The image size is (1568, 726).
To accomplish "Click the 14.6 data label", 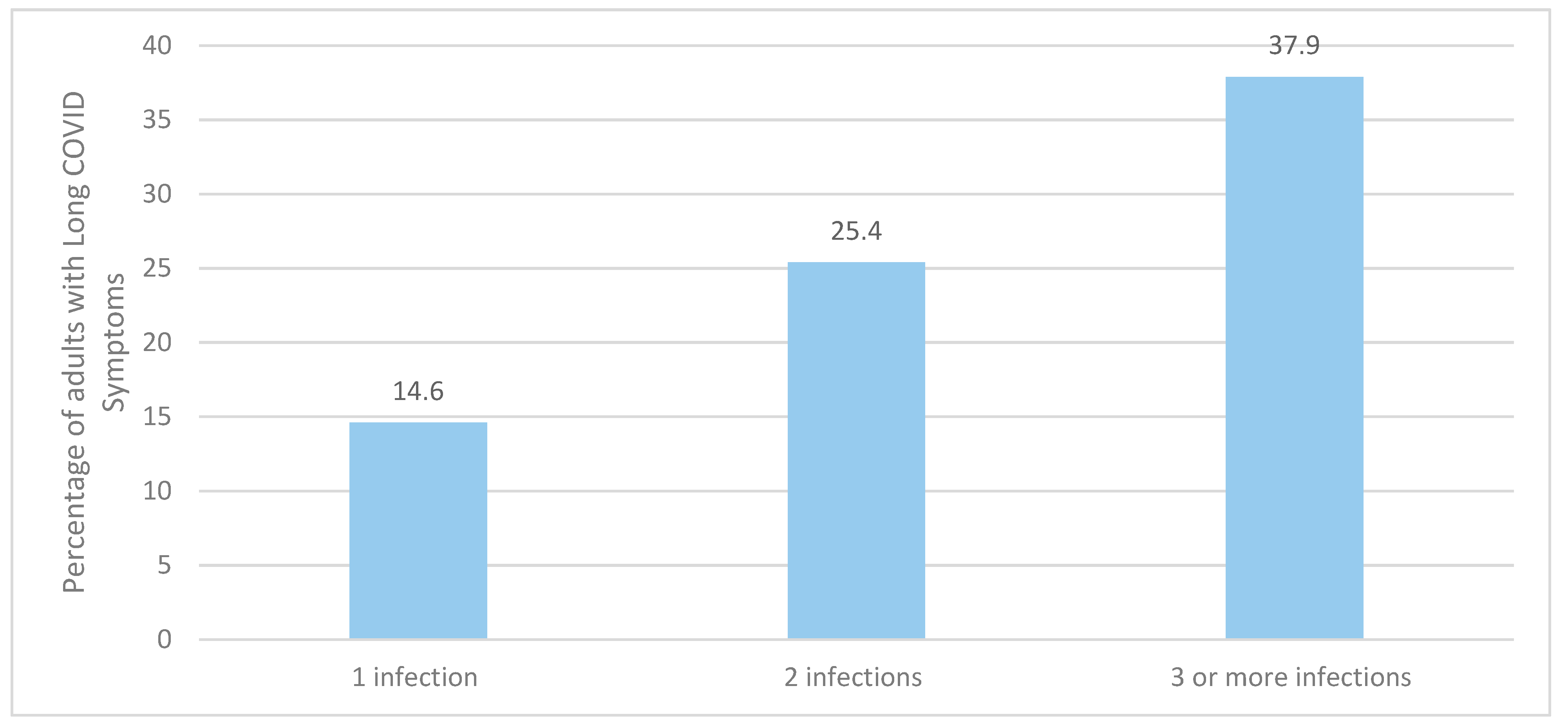I will [x=418, y=391].
